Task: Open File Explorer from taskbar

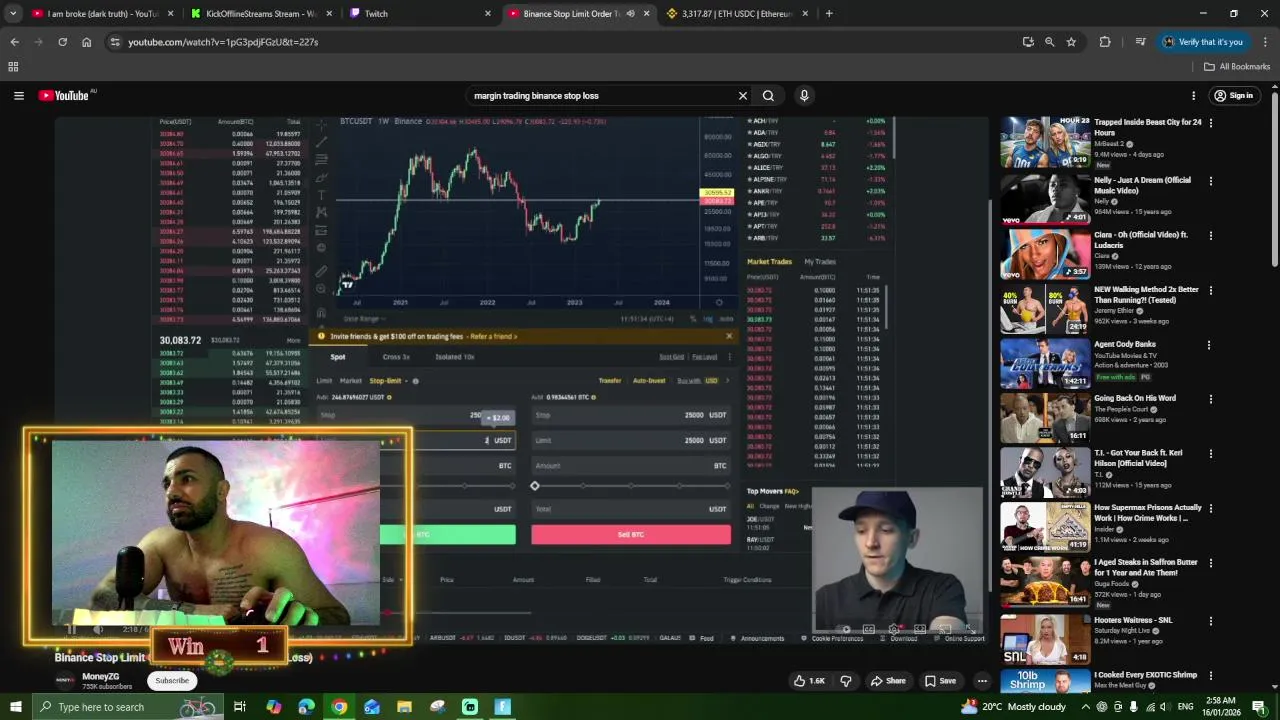Action: (404, 707)
